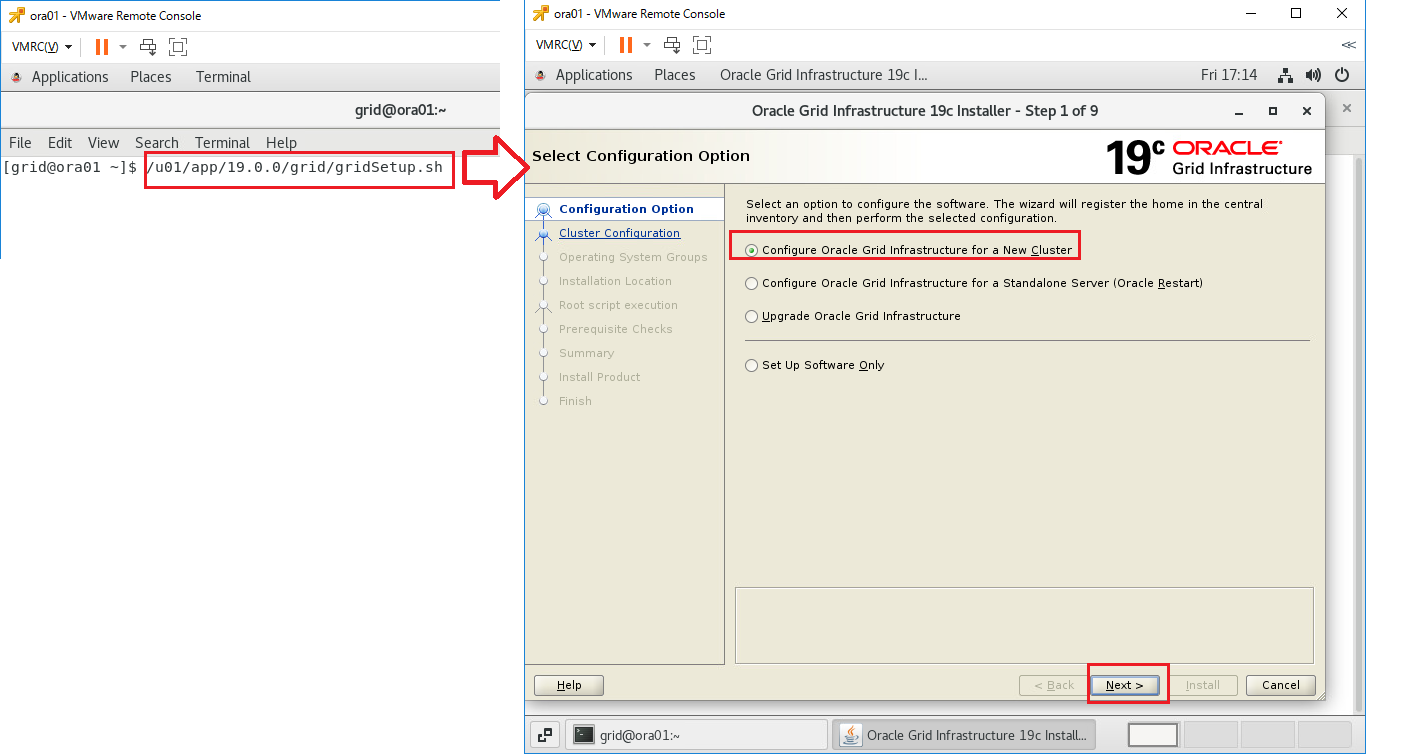
Task: Click the pause icon in left VMRC window
Action: pyautogui.click(x=101, y=47)
